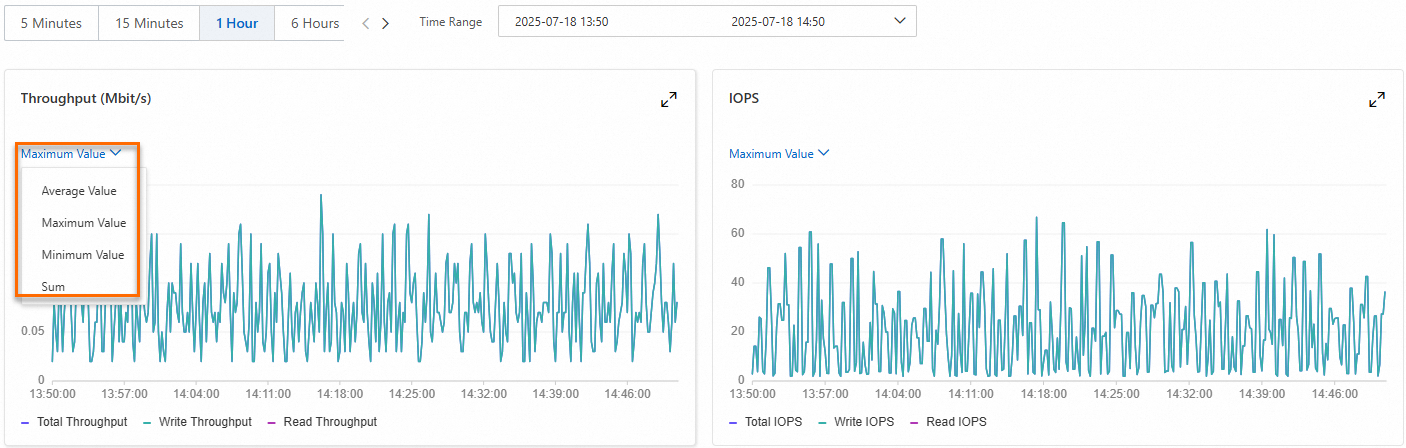Switch to the 15 Minutes range
The image size is (1406, 448).
(x=149, y=23)
